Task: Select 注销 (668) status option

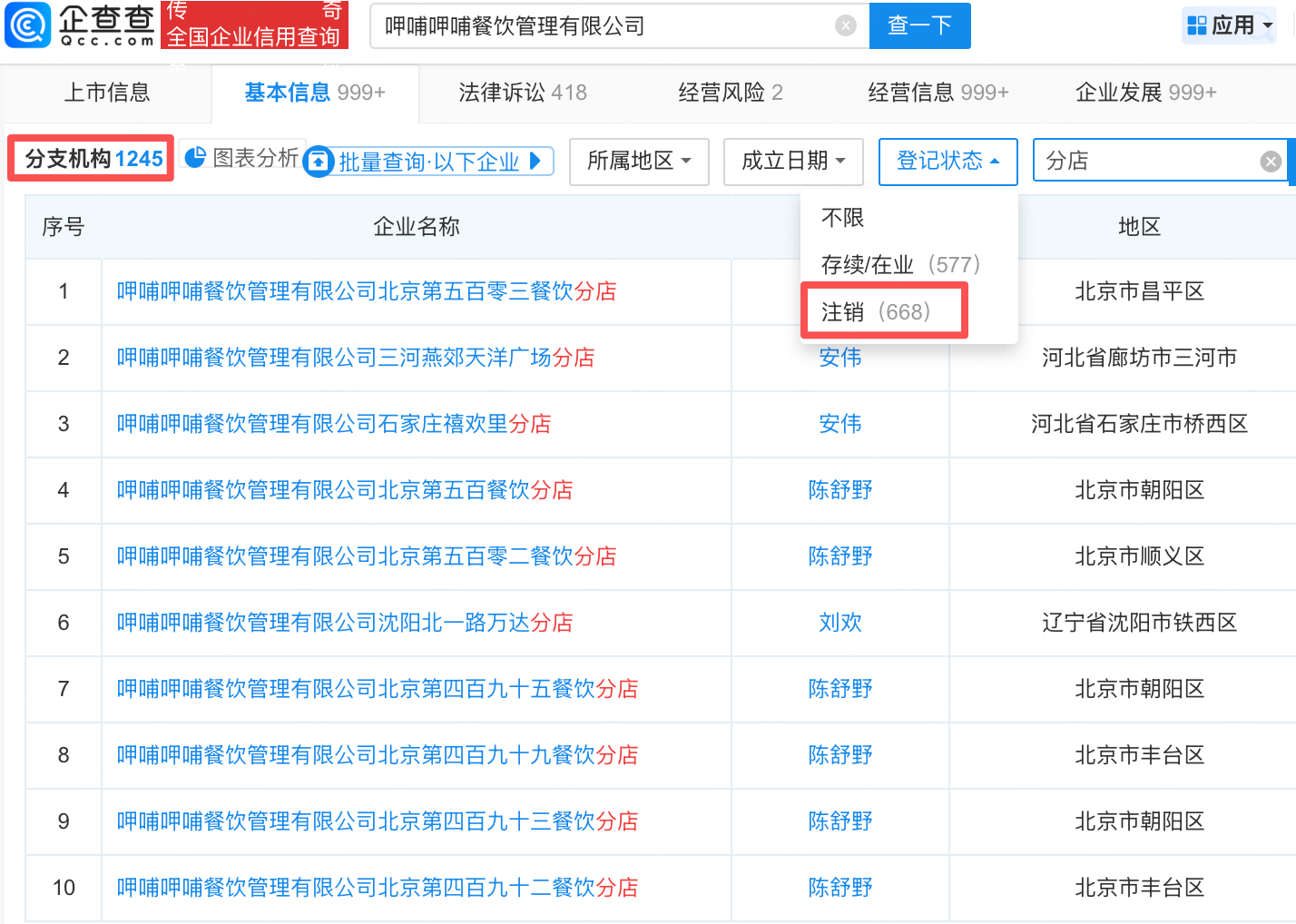Action: click(876, 311)
